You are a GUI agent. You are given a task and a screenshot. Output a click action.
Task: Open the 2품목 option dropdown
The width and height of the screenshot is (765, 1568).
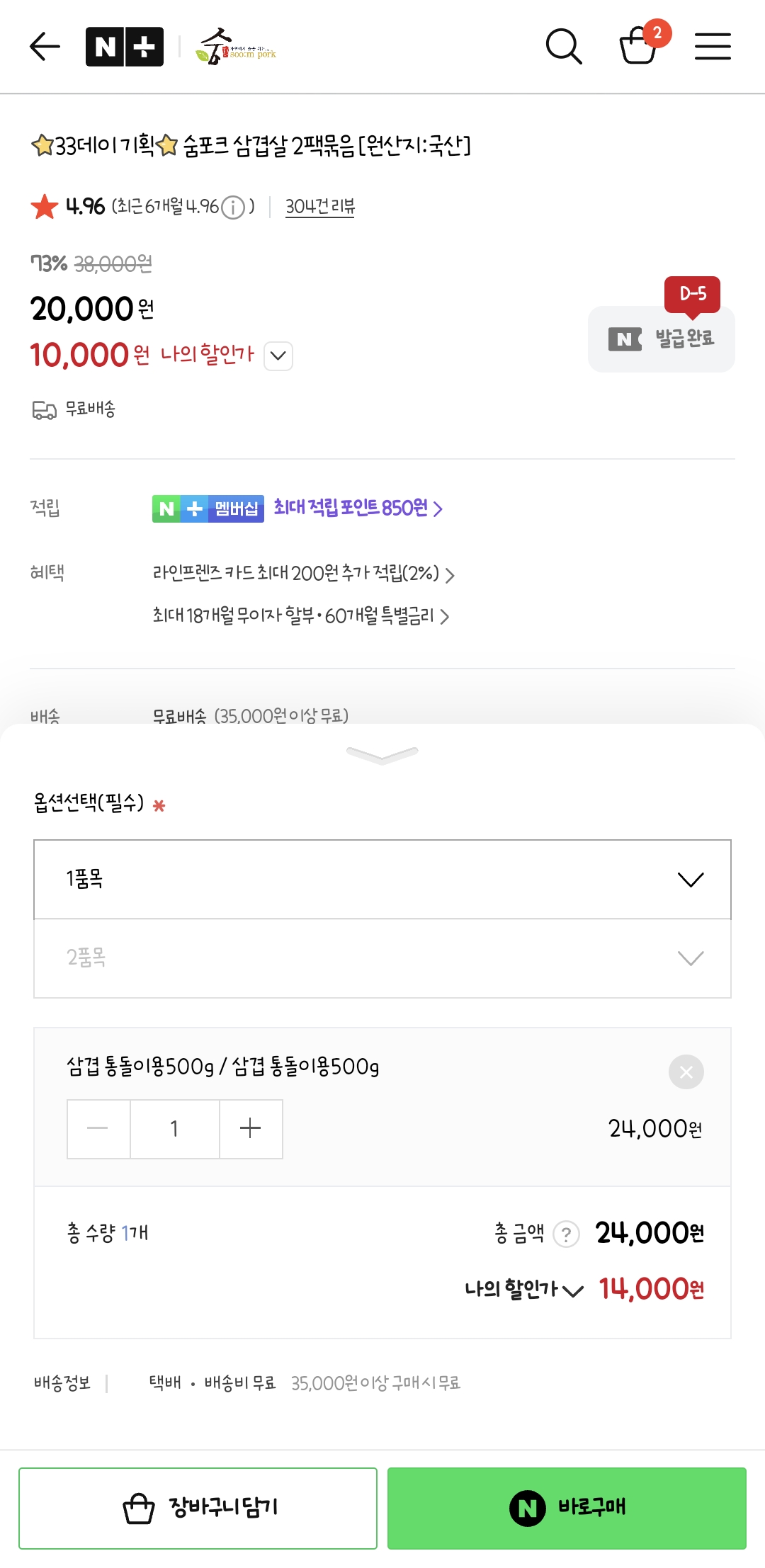(x=382, y=958)
